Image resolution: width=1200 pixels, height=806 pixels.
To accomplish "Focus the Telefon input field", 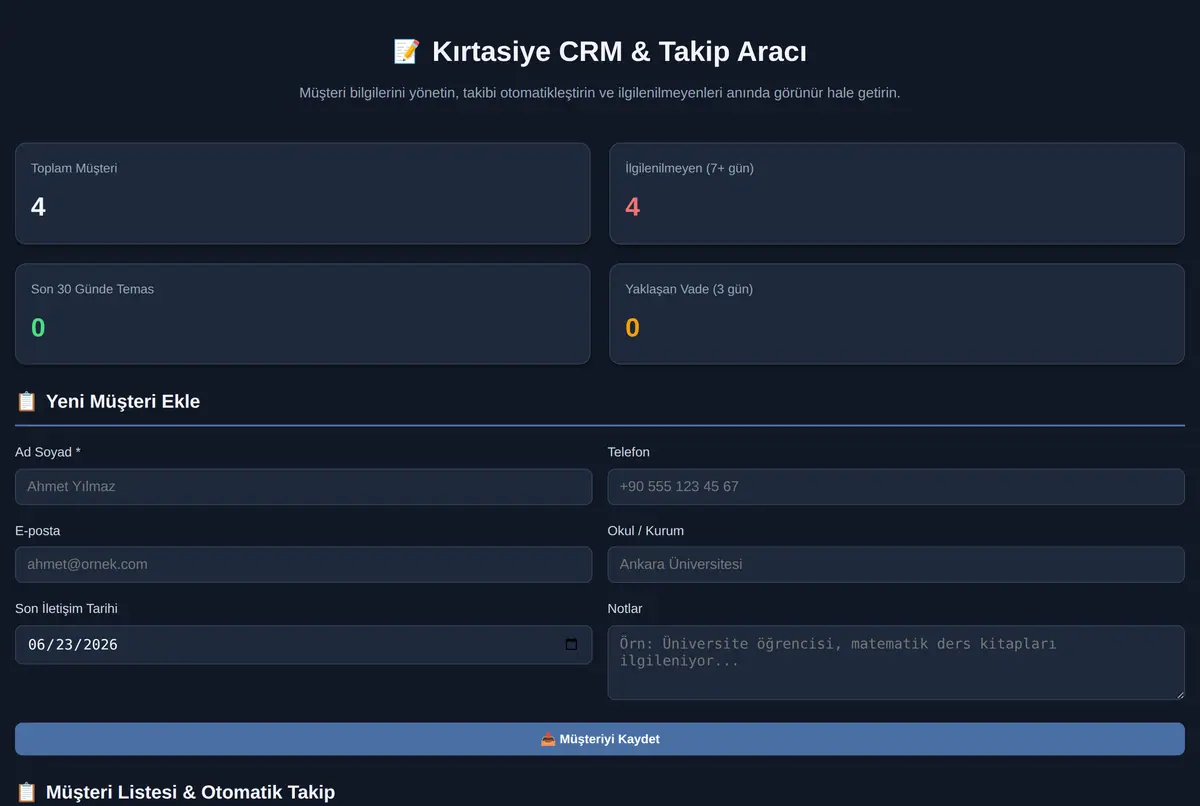I will pos(896,487).
